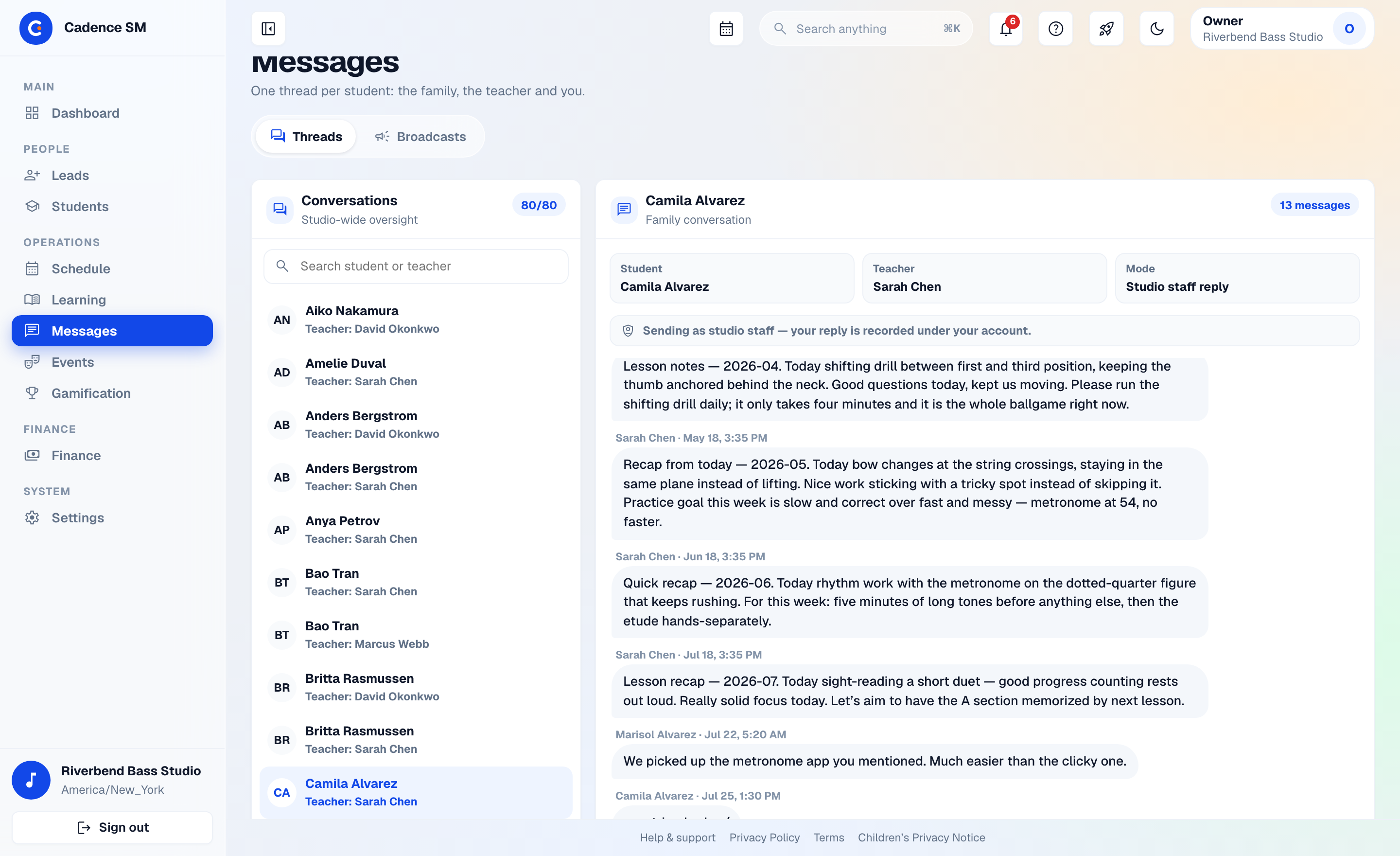Image resolution: width=1400 pixels, height=856 pixels.
Task: Click the America/New_York timezone text
Action: point(112,789)
